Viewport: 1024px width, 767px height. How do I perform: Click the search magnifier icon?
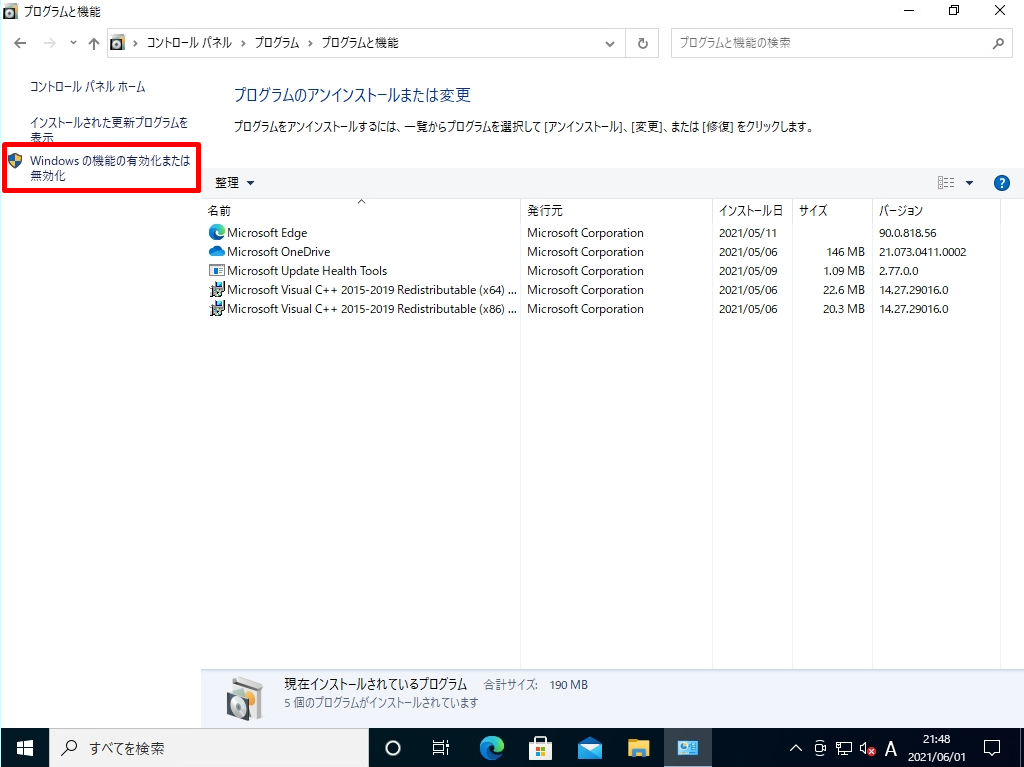coord(998,43)
